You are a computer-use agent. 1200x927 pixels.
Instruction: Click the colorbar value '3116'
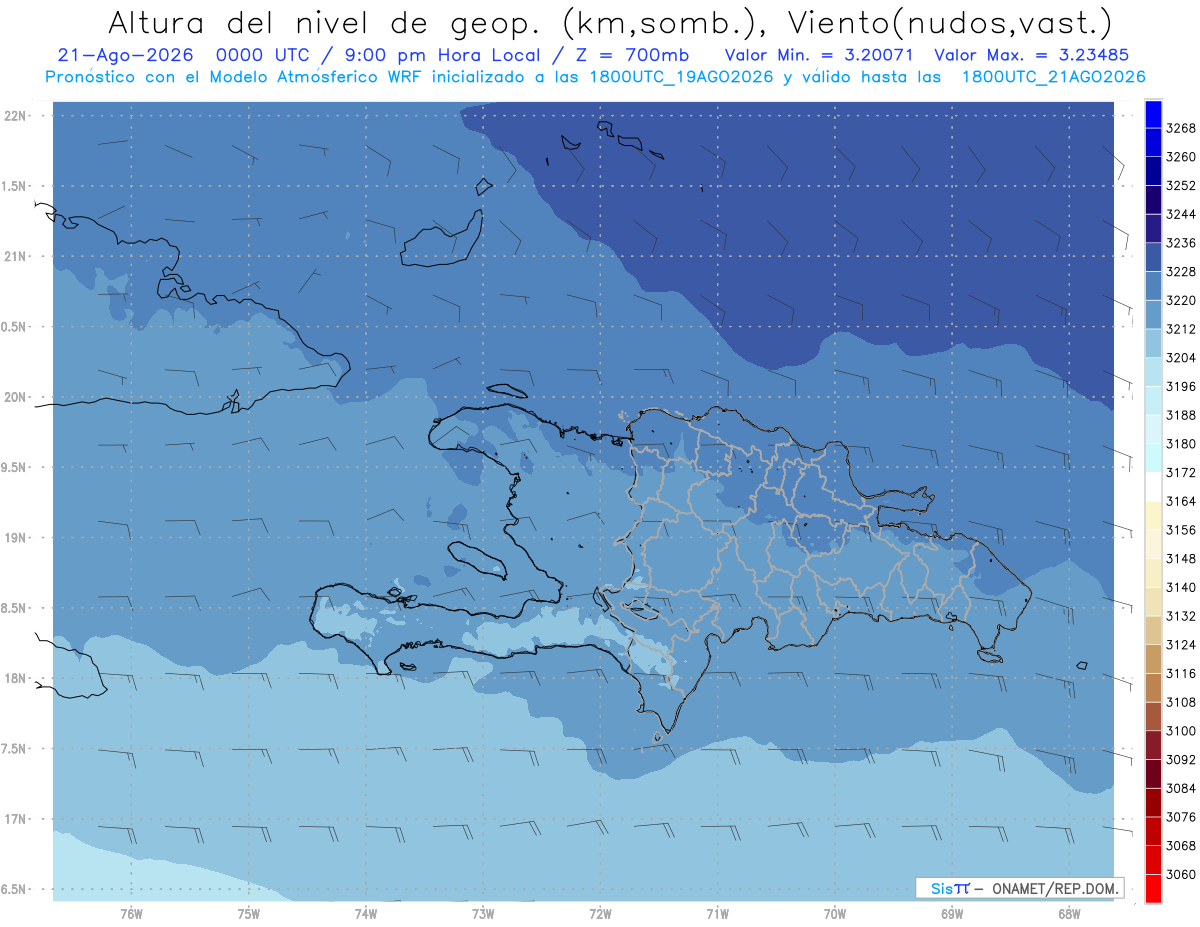[1181, 673]
